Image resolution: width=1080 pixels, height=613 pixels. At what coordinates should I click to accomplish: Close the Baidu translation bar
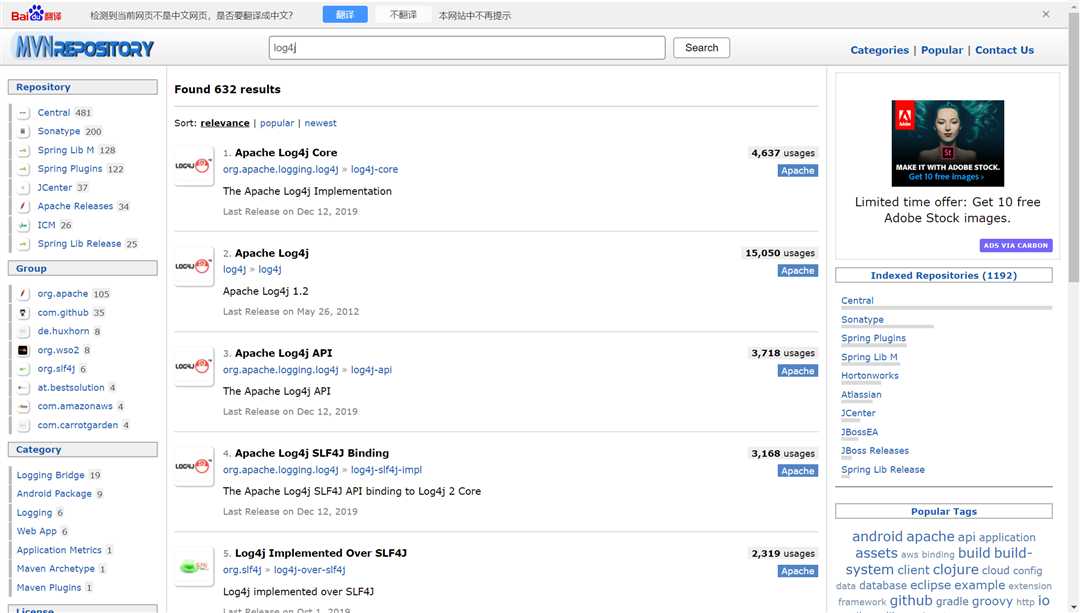click(1046, 14)
